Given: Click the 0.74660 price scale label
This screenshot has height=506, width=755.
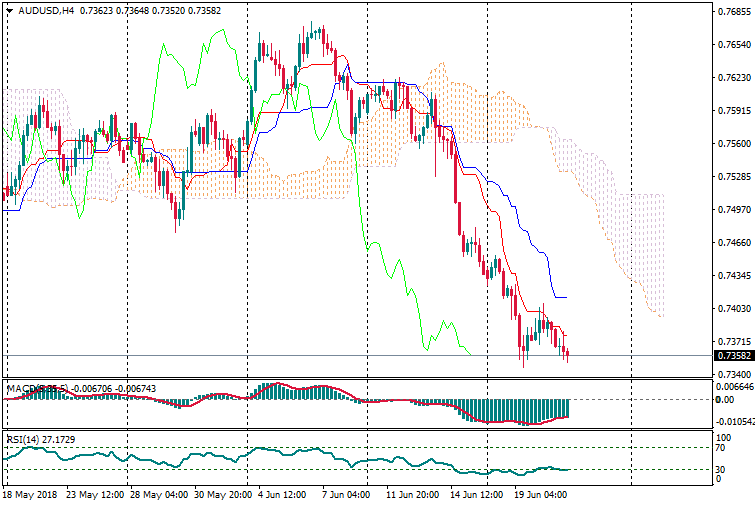Looking at the screenshot, I should (x=733, y=242).
